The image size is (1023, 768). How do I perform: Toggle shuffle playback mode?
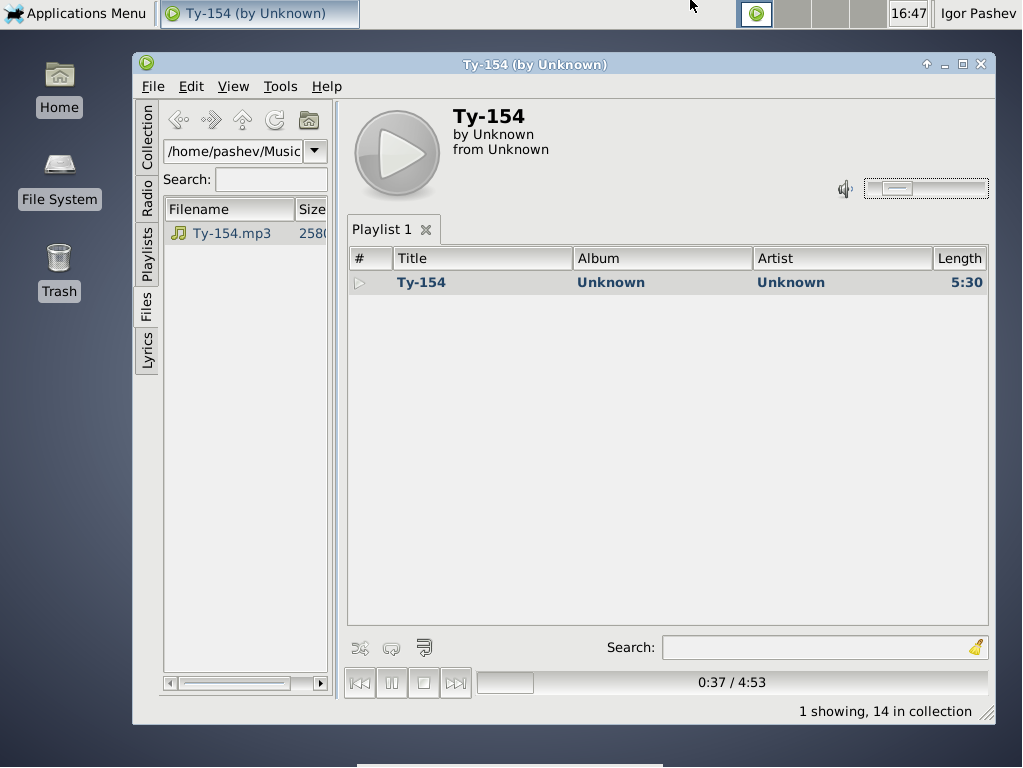[360, 648]
